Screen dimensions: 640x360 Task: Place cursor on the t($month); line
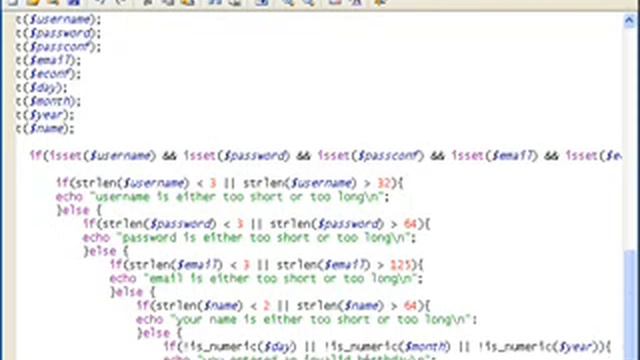[48, 101]
